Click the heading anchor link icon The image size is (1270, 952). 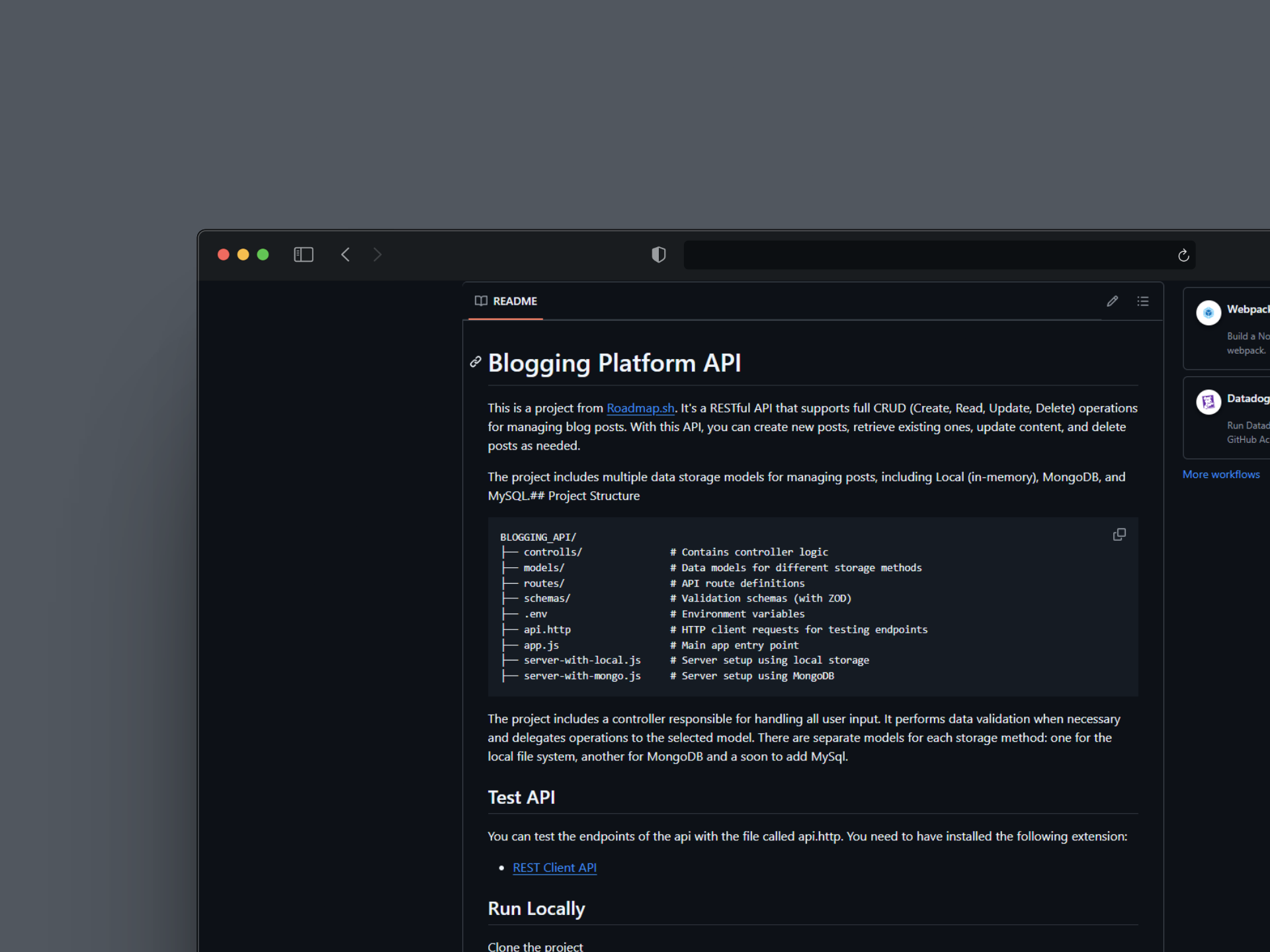pos(476,362)
